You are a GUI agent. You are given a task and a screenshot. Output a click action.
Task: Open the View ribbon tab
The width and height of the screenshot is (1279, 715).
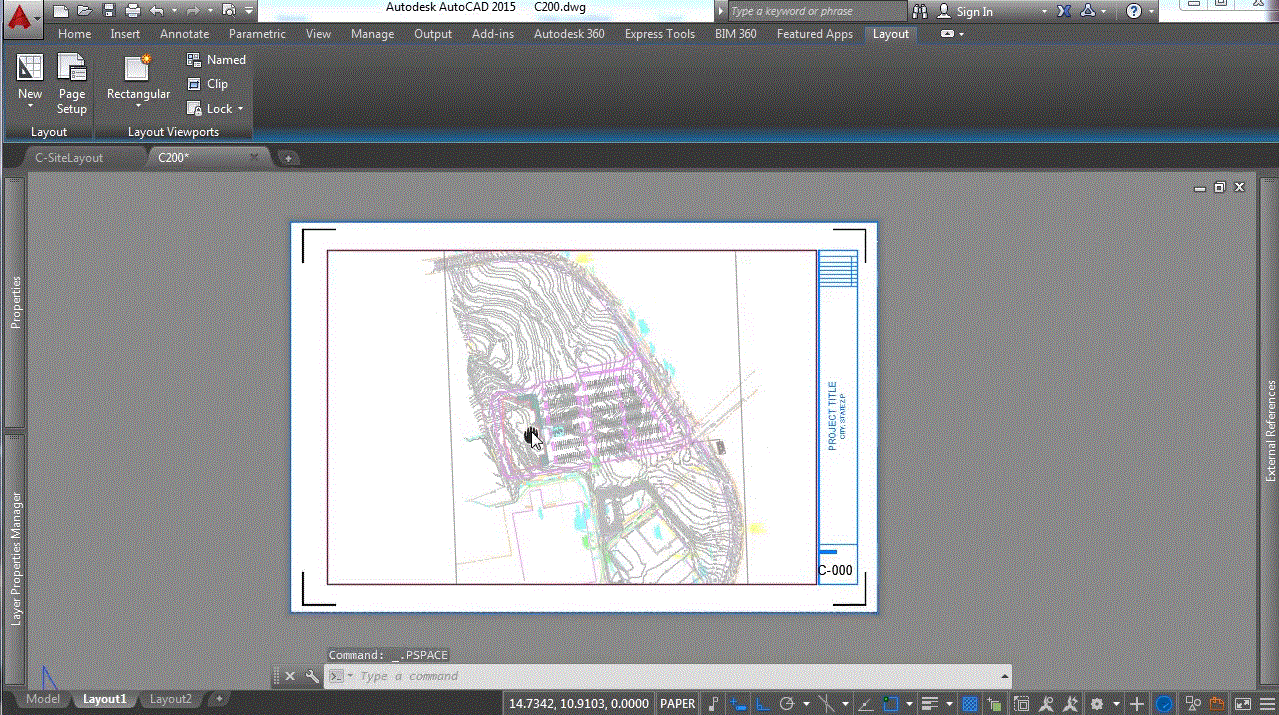click(x=318, y=34)
